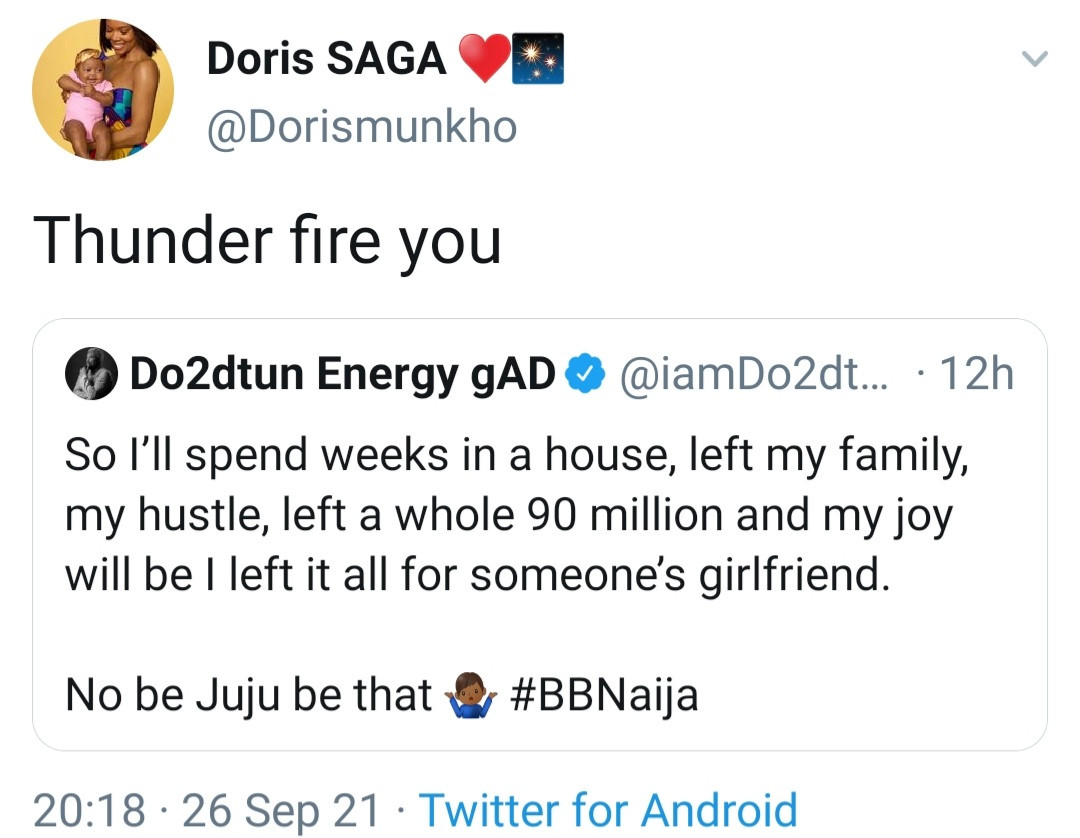Click the @iamDo2dt... handle
This screenshot has height=838, width=1080.
[746, 375]
